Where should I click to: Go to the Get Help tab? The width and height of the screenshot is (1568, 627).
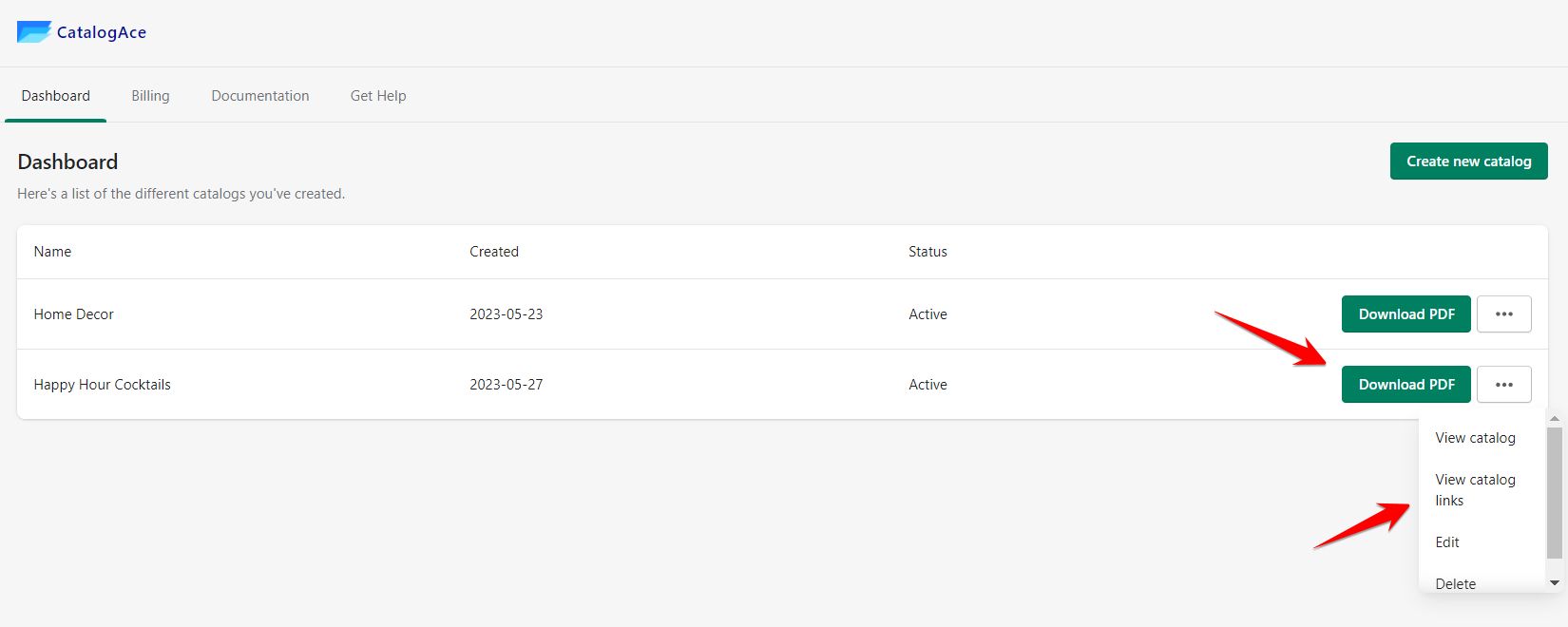pos(378,96)
